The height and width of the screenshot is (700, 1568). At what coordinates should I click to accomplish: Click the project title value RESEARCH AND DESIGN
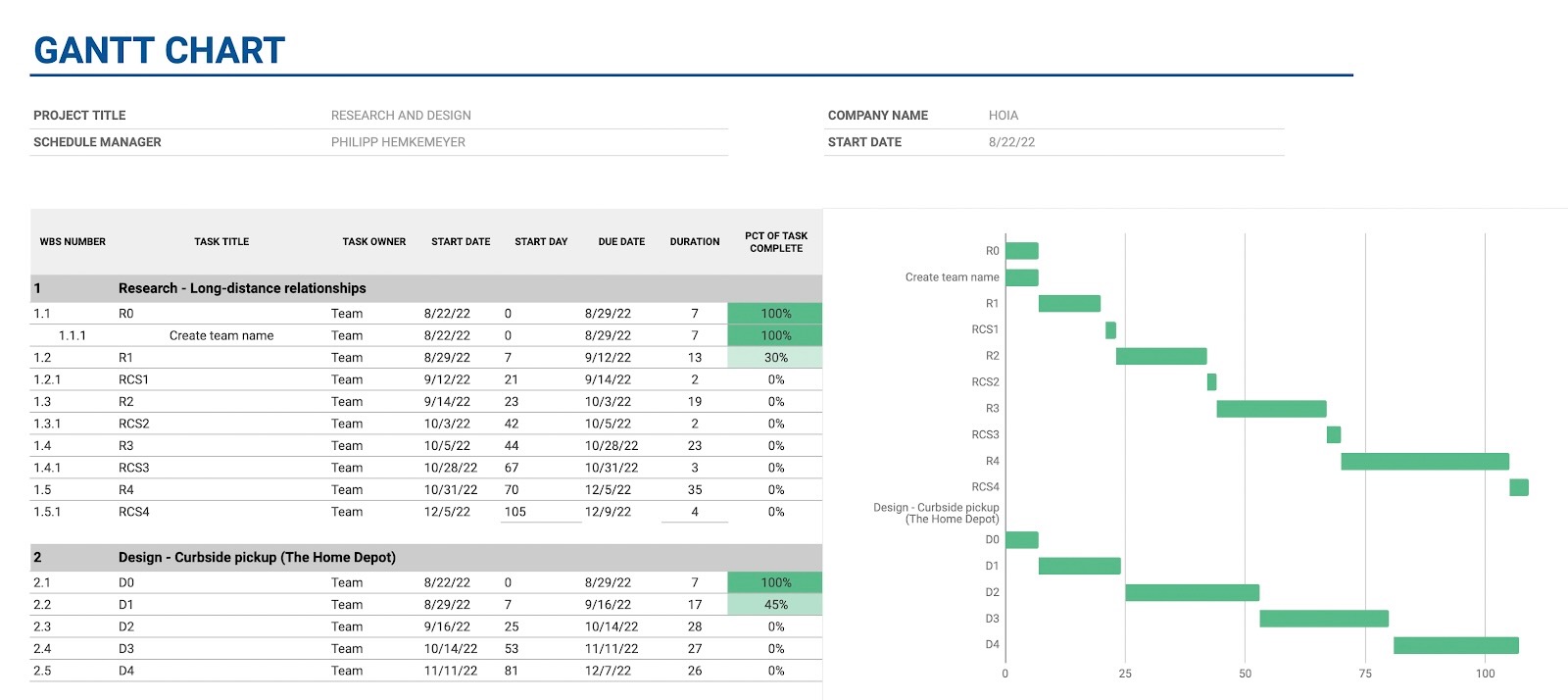(x=401, y=116)
